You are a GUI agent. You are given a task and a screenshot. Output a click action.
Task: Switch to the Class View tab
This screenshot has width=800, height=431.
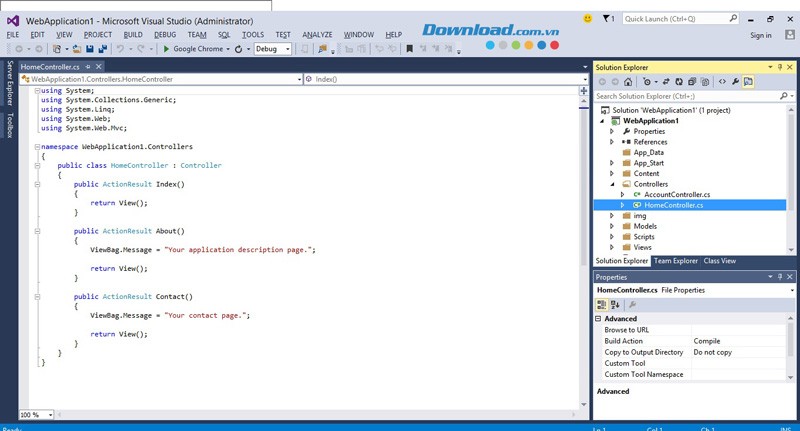pos(719,261)
